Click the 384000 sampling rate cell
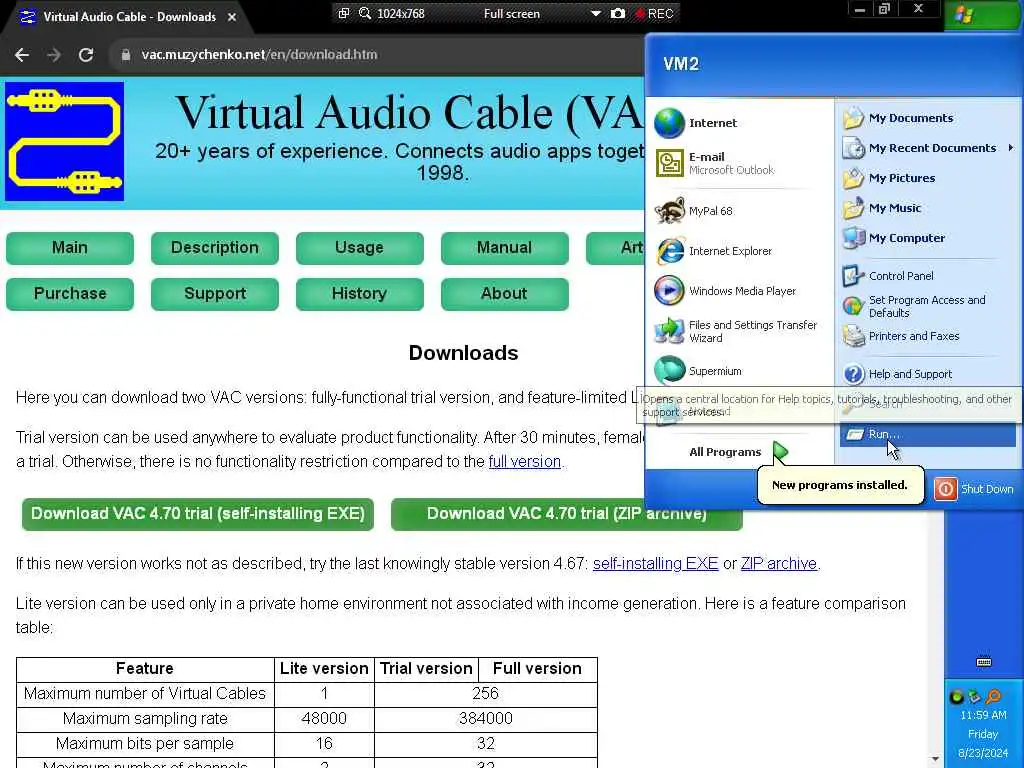This screenshot has height=768, width=1024. pyautogui.click(x=485, y=718)
